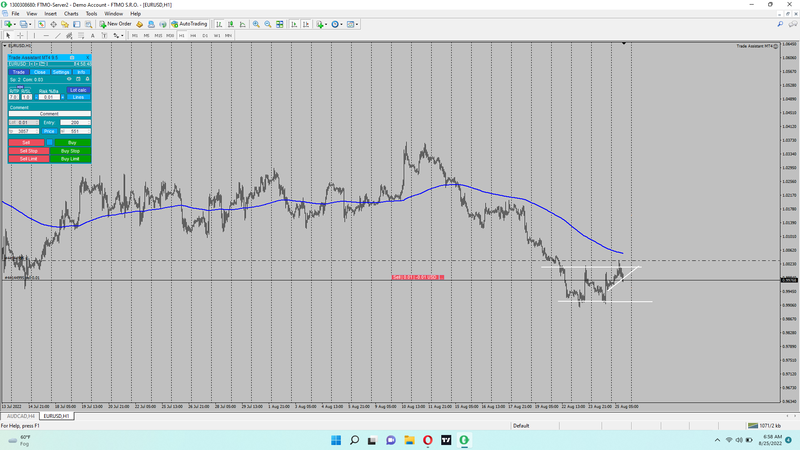Open the File menu

coord(15,14)
